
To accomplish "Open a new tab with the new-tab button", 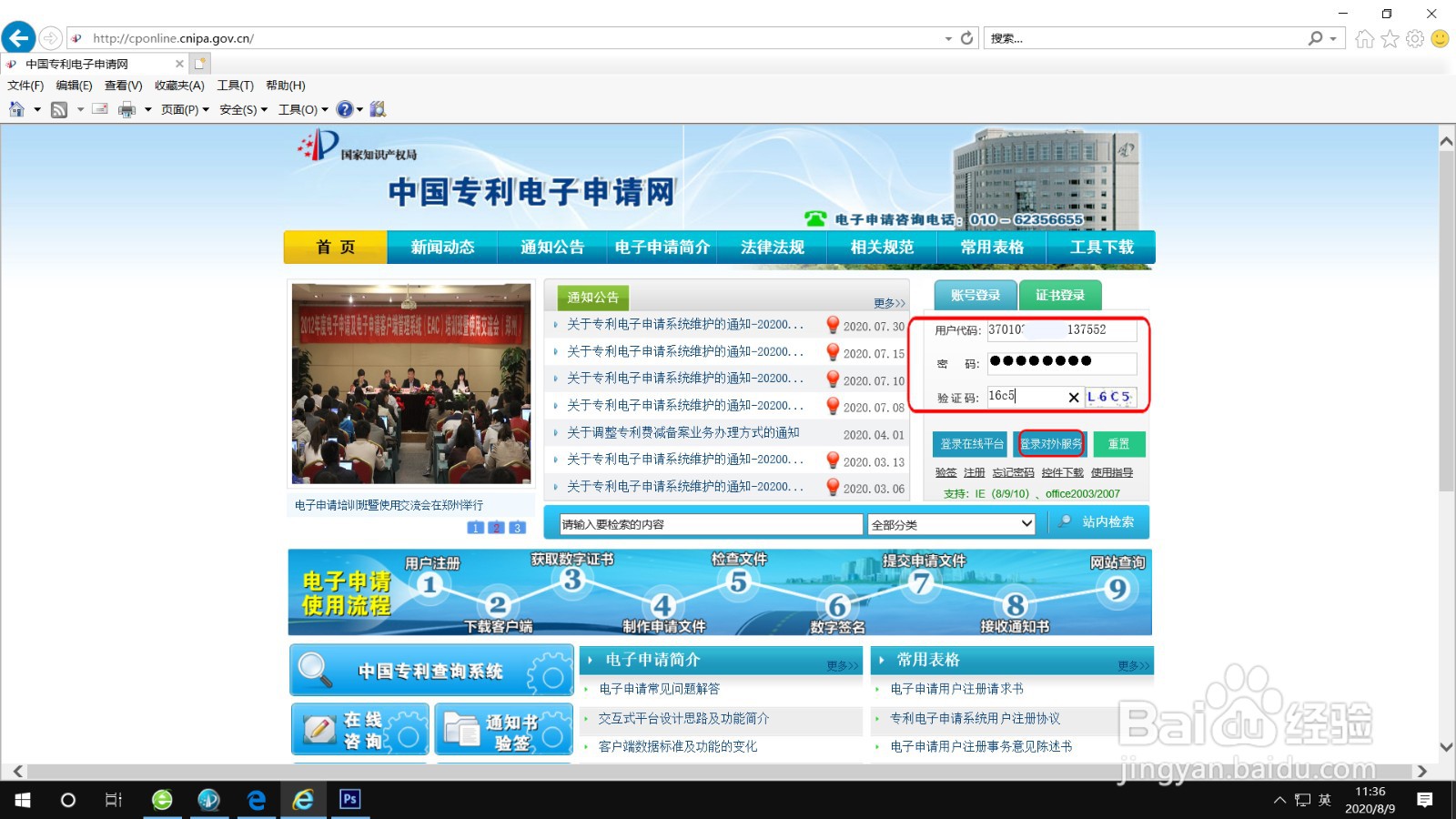I will (x=200, y=64).
